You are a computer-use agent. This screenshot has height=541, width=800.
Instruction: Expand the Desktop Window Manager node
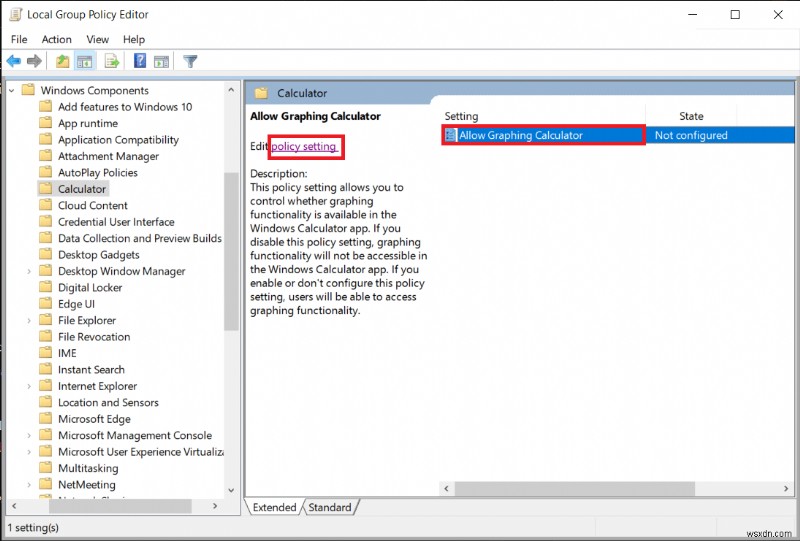pyautogui.click(x=29, y=272)
